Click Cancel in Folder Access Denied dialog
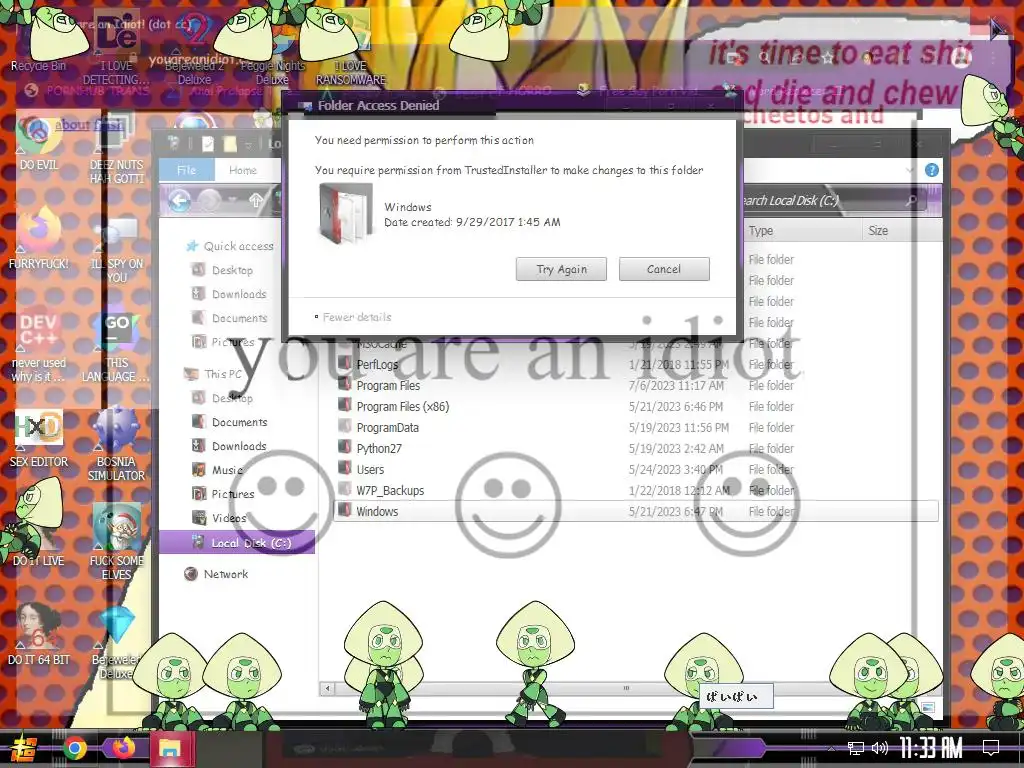Viewport: 1024px width, 768px height. coord(664,269)
